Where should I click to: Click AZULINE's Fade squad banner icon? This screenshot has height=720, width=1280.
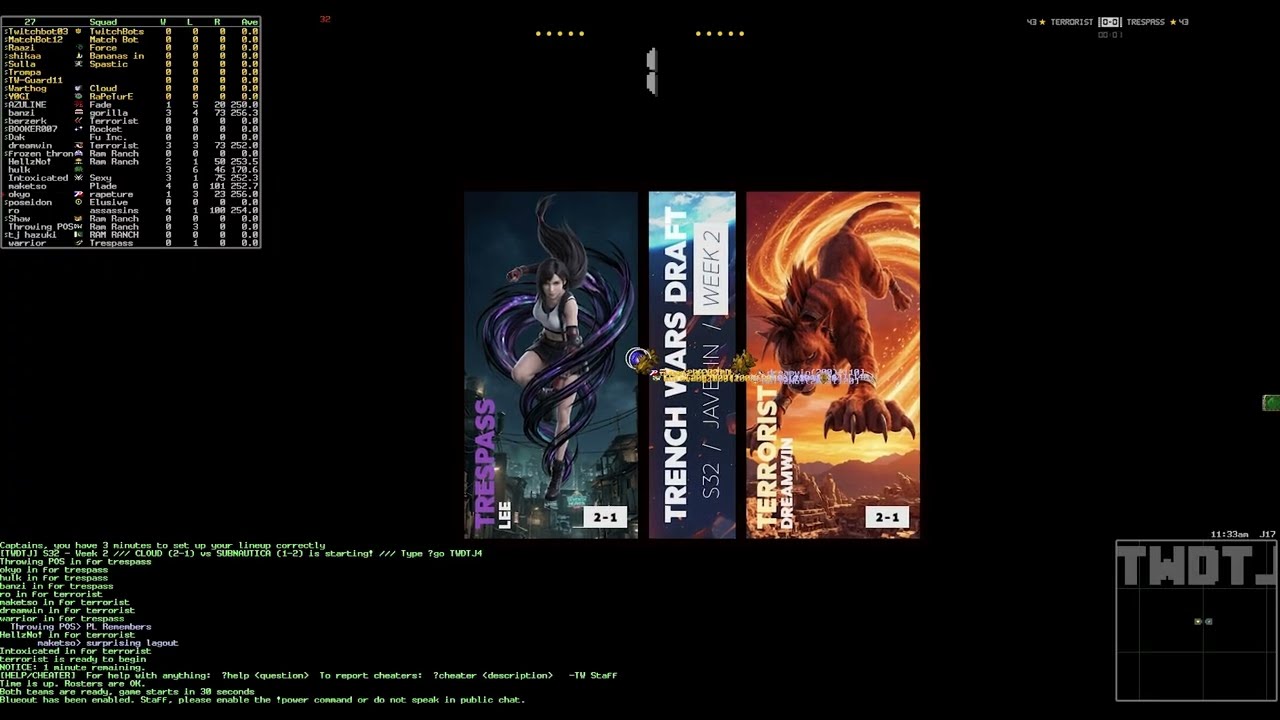click(x=78, y=105)
